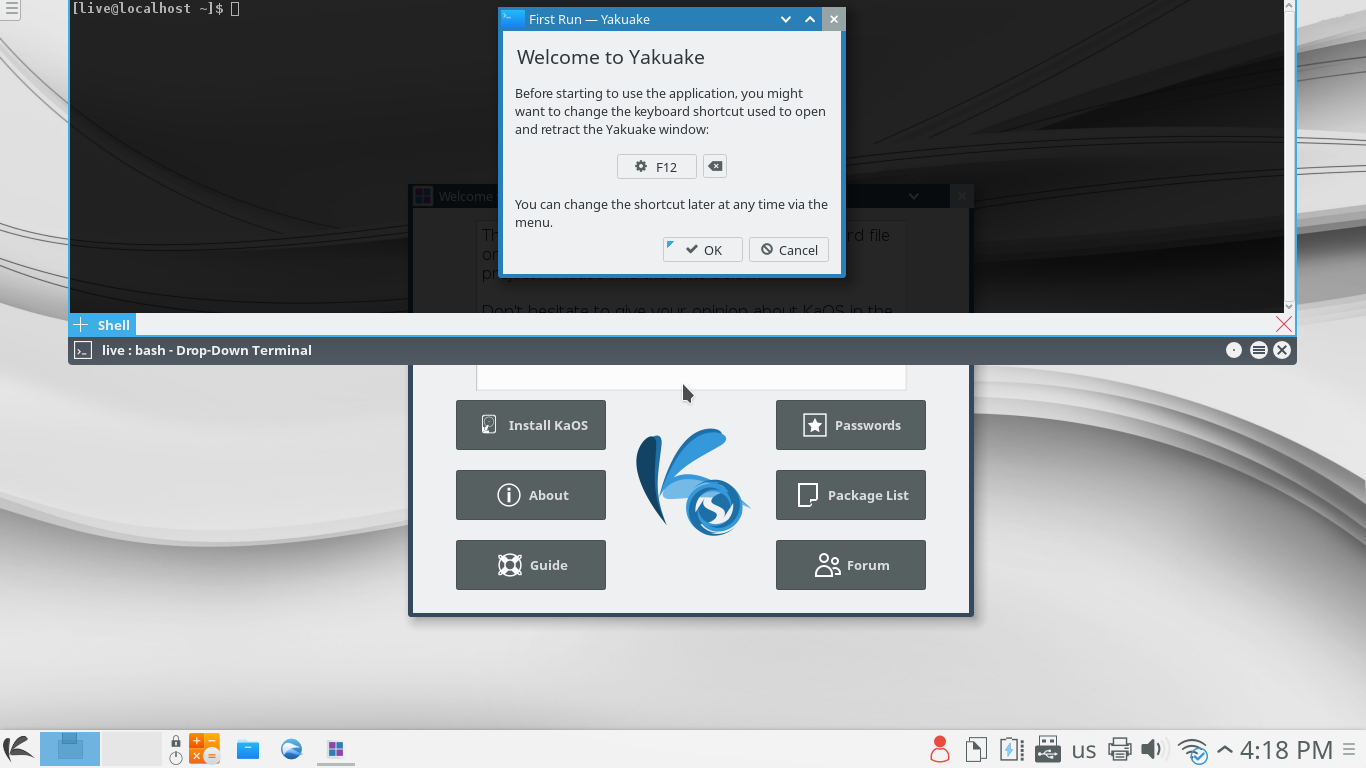The image size is (1366, 768).
Task: Click the terminal scrollbar down arrow
Action: coord(1288,307)
